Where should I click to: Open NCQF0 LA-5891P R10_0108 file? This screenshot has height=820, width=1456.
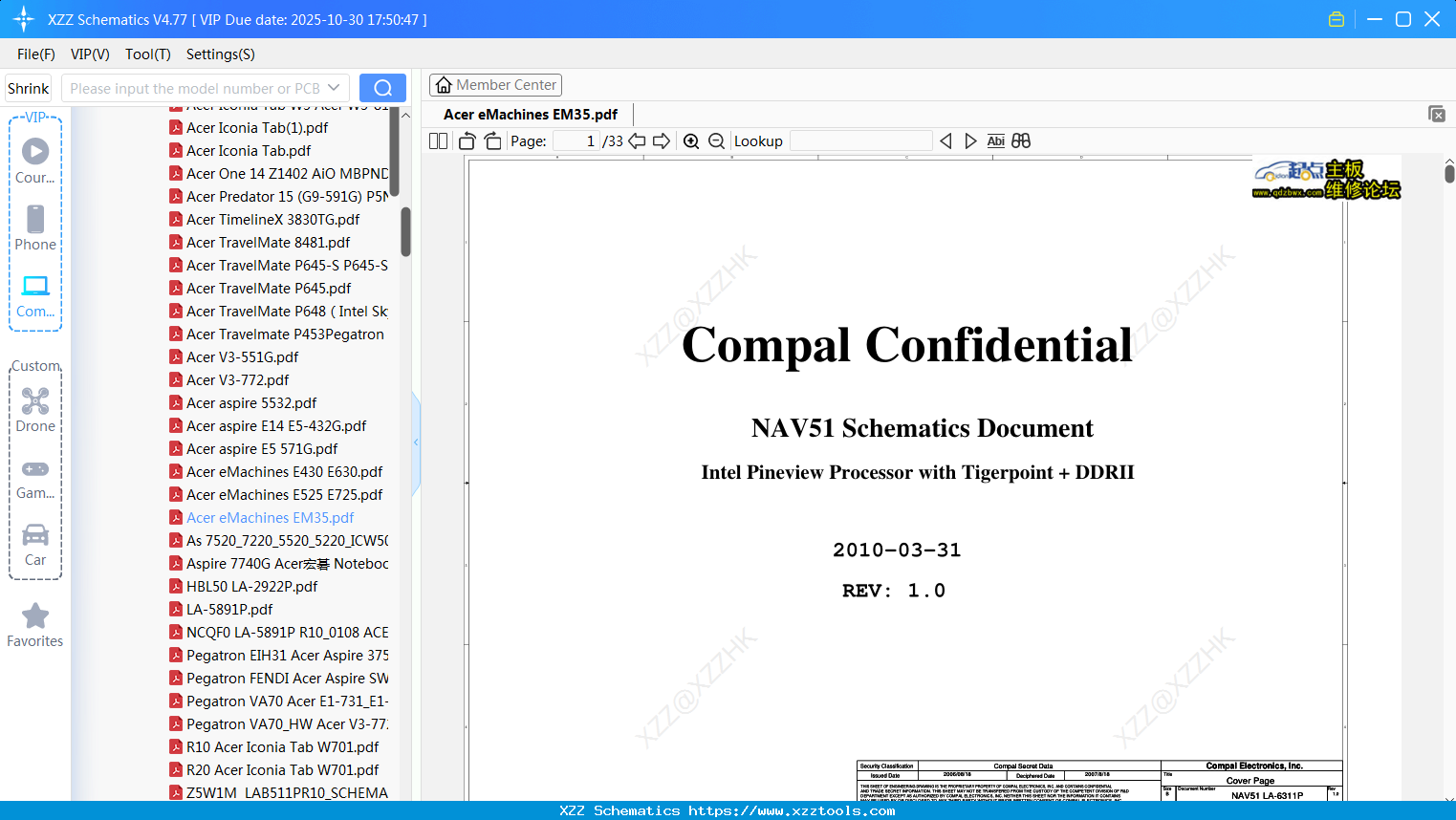coord(279,632)
